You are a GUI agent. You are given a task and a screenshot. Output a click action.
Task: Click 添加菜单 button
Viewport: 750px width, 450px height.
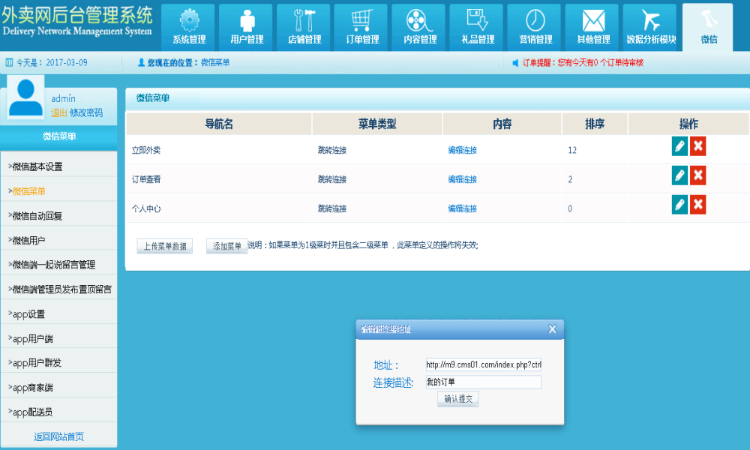coord(227,246)
